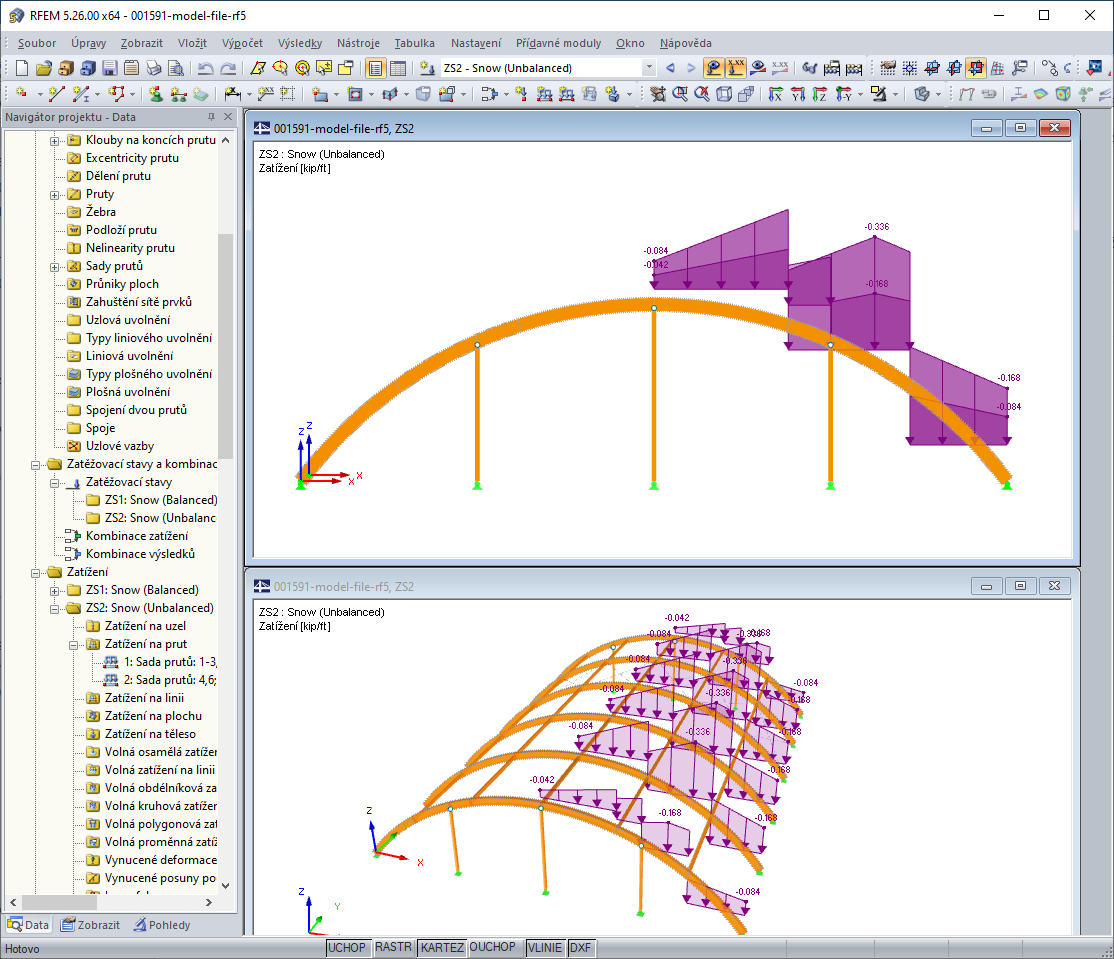Viewport: 1114px width, 959px height.
Task: Insert new line tool icon
Action: 57,94
